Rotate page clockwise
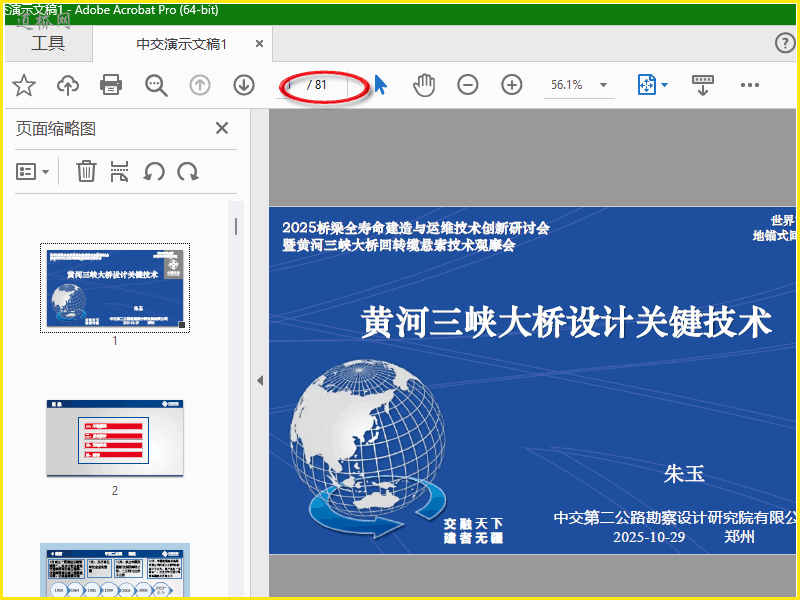This screenshot has height=600, width=800. (188, 171)
